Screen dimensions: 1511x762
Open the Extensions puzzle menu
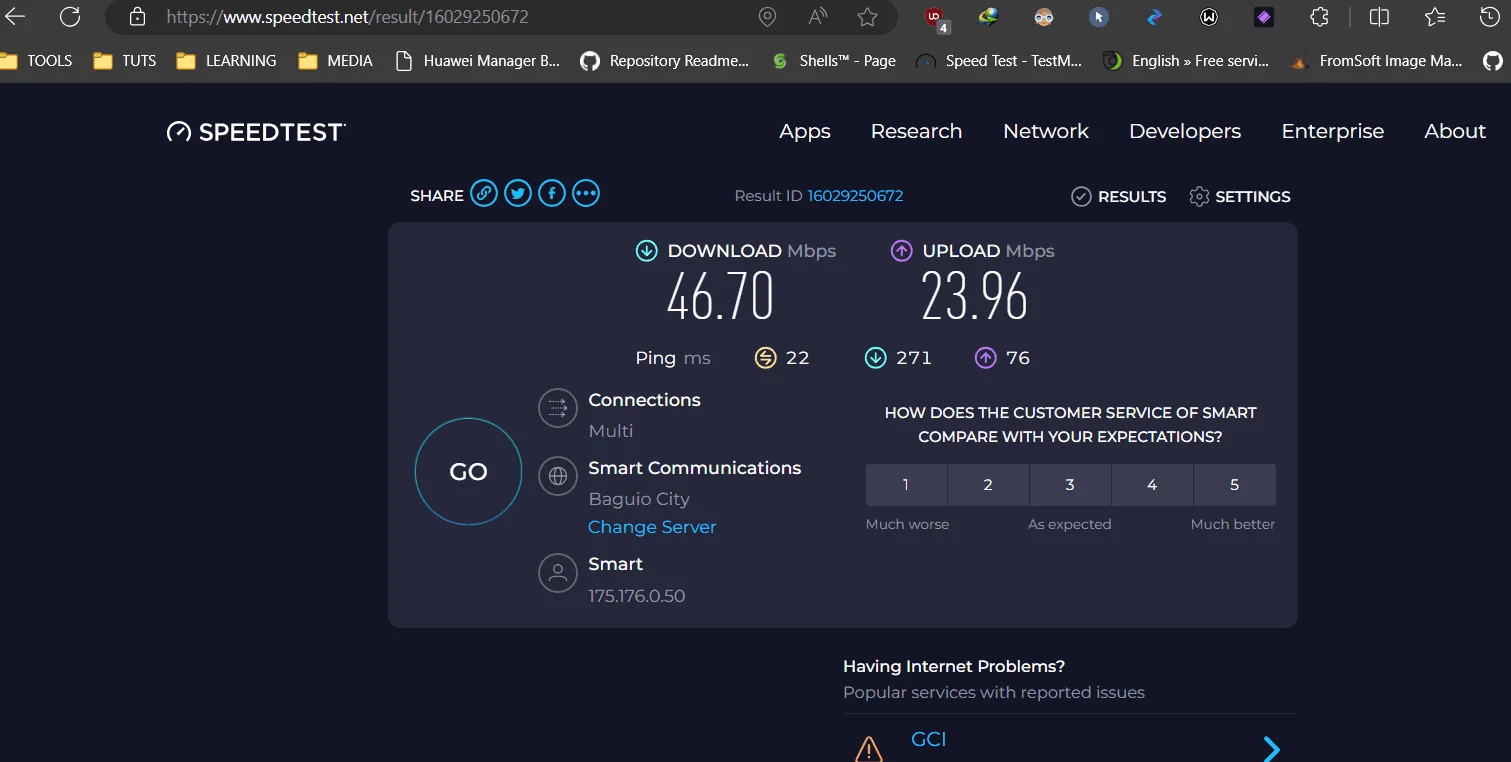[x=1319, y=17]
